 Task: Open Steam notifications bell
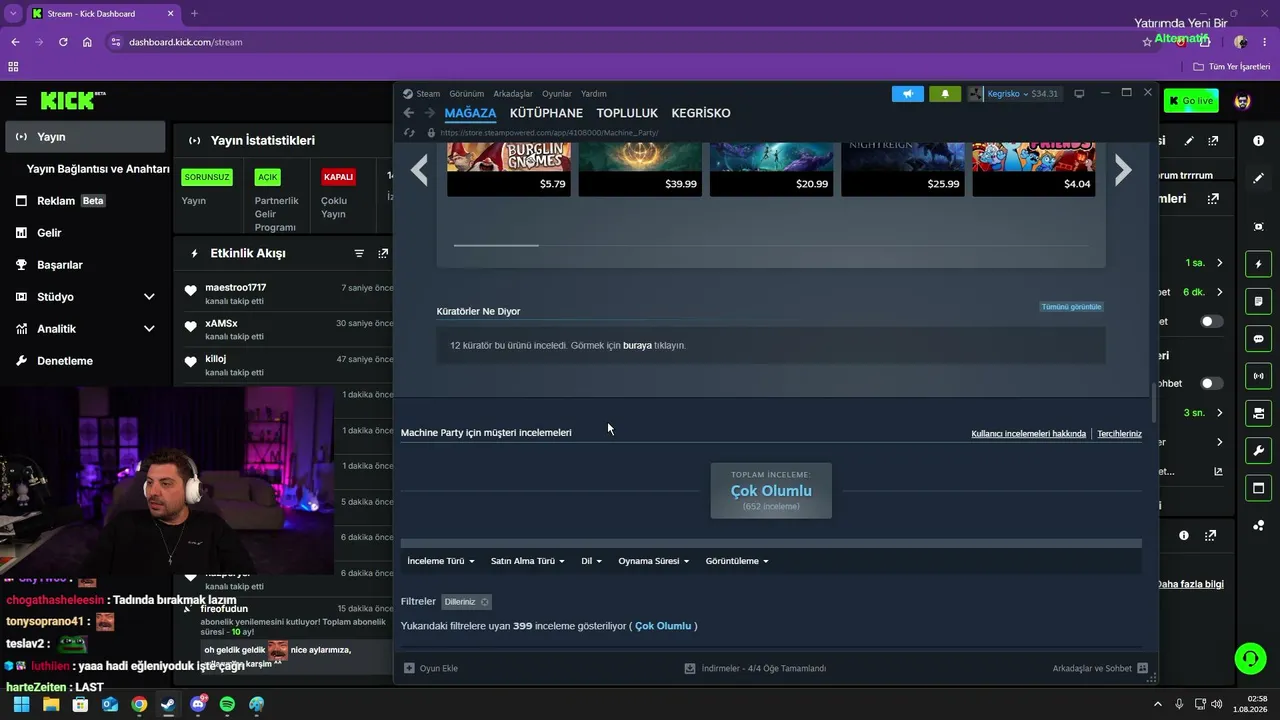[x=945, y=94]
